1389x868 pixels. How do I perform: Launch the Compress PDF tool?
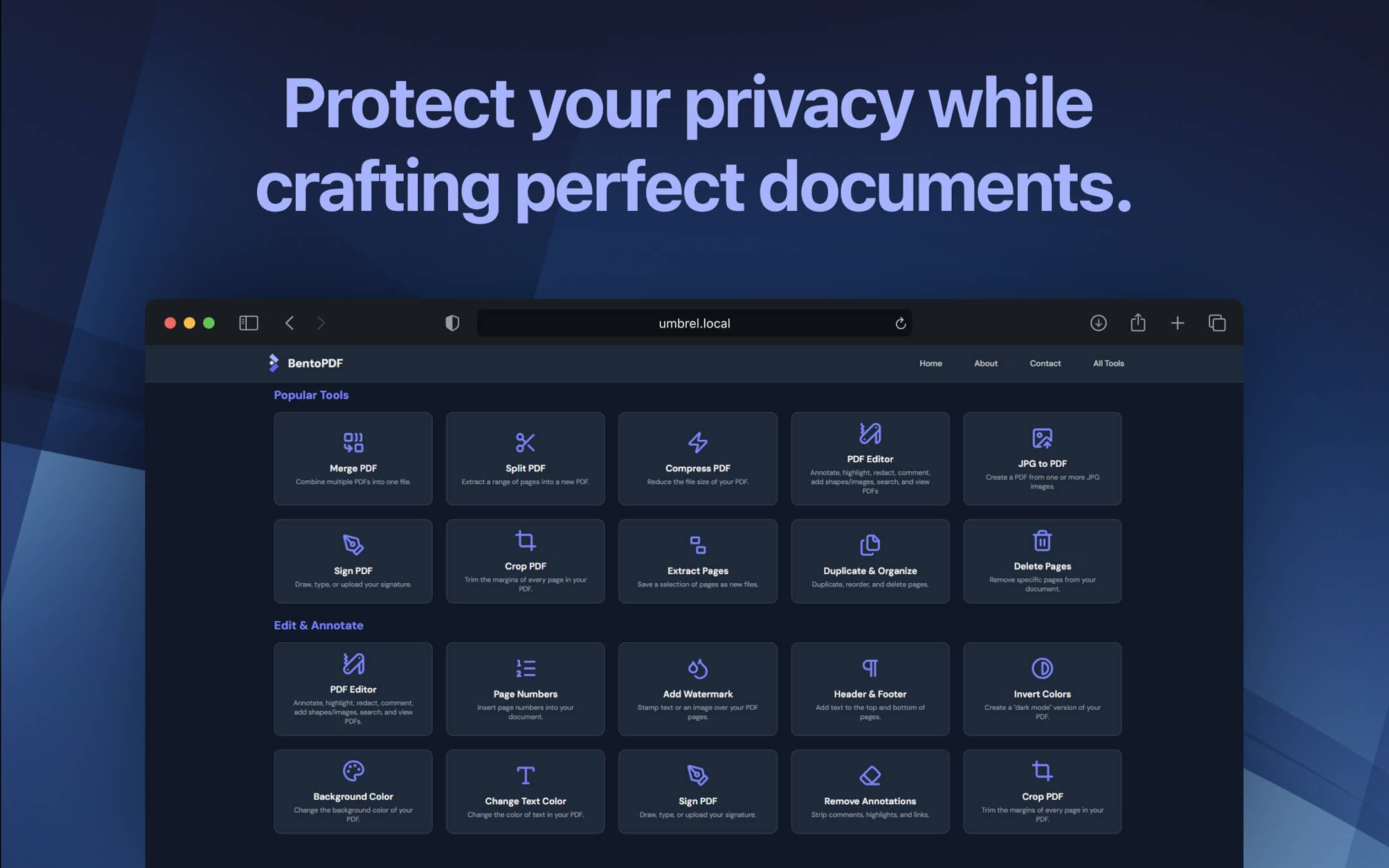click(698, 458)
